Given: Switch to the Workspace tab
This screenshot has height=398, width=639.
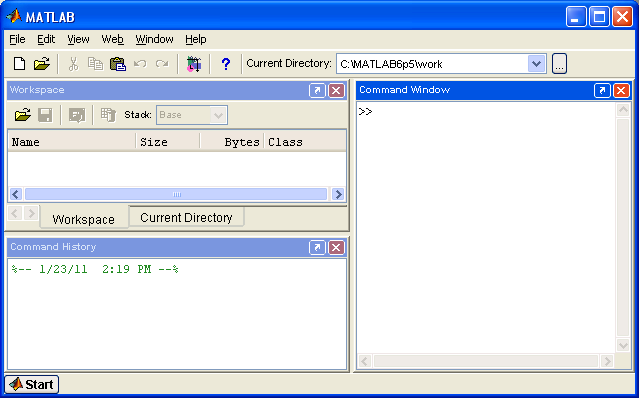Looking at the screenshot, I should pos(84,218).
